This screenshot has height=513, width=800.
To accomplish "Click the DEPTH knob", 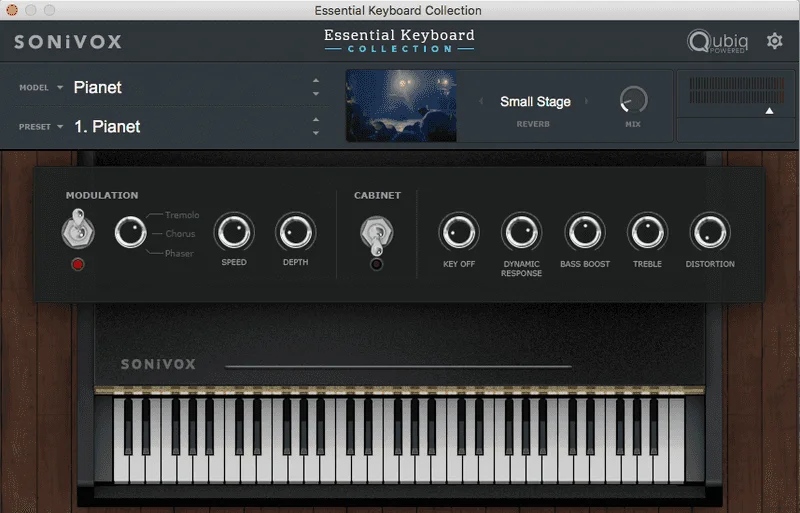I will click(295, 232).
